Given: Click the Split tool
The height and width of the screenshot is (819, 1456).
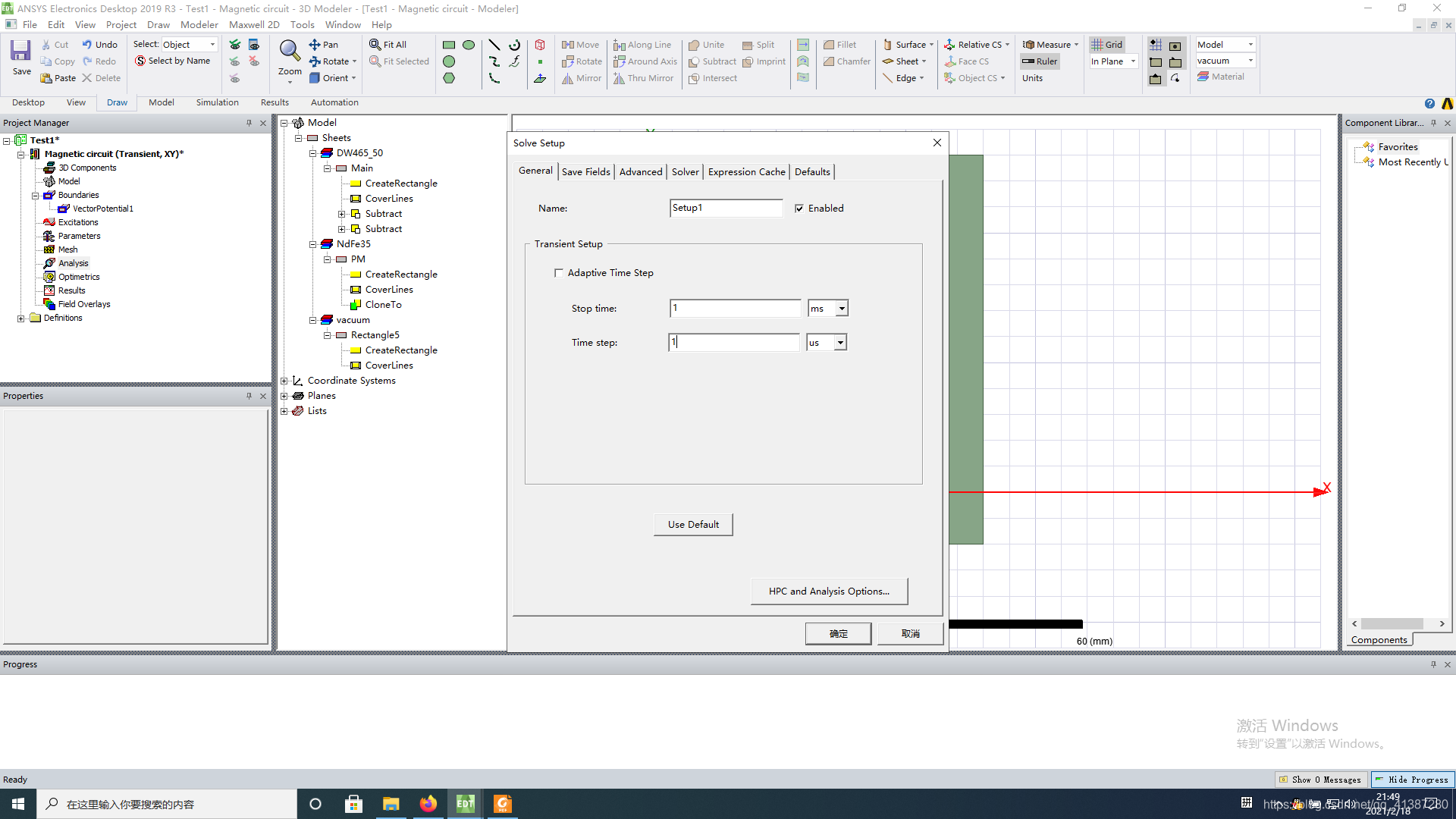Looking at the screenshot, I should point(758,45).
